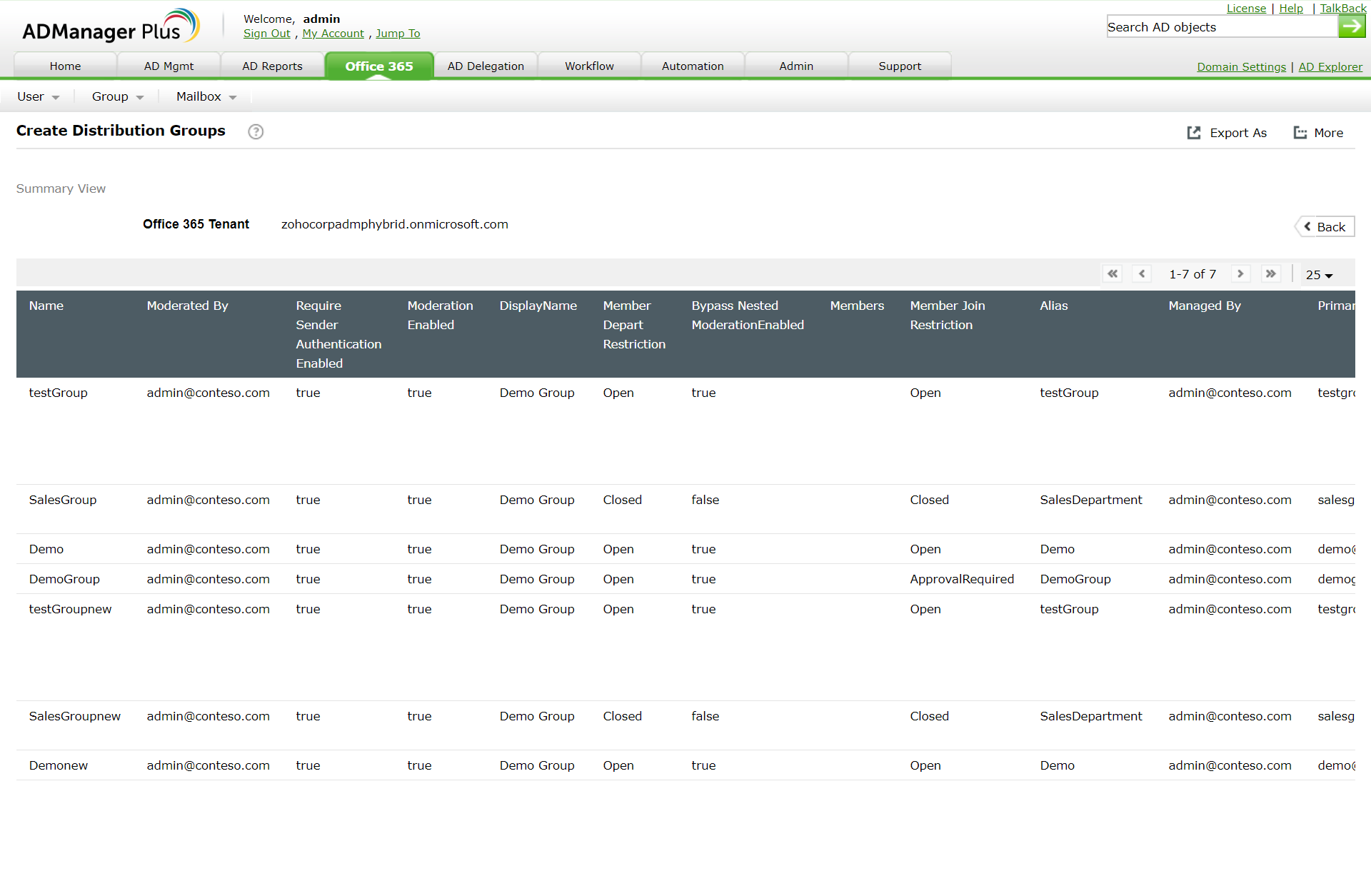This screenshot has width=1371, height=896.
Task: Open the AD Explorer link
Action: [x=1330, y=67]
